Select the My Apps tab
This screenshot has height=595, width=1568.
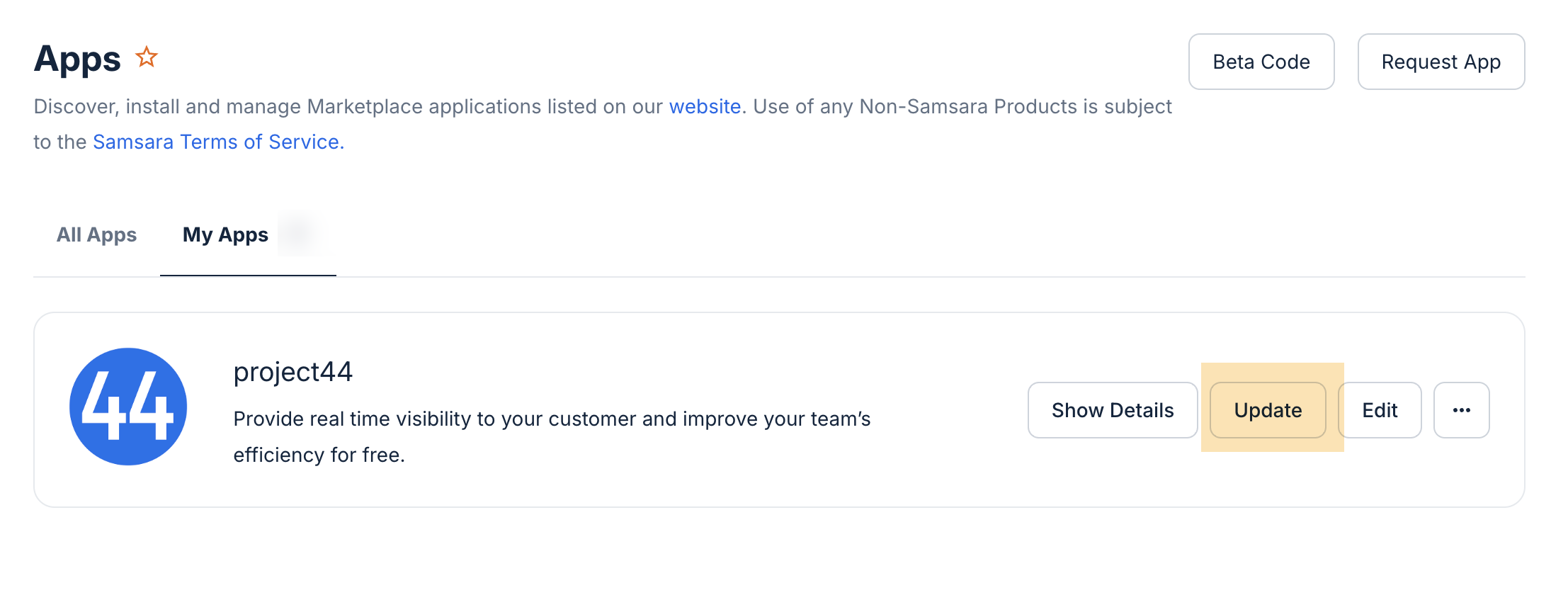(x=225, y=234)
